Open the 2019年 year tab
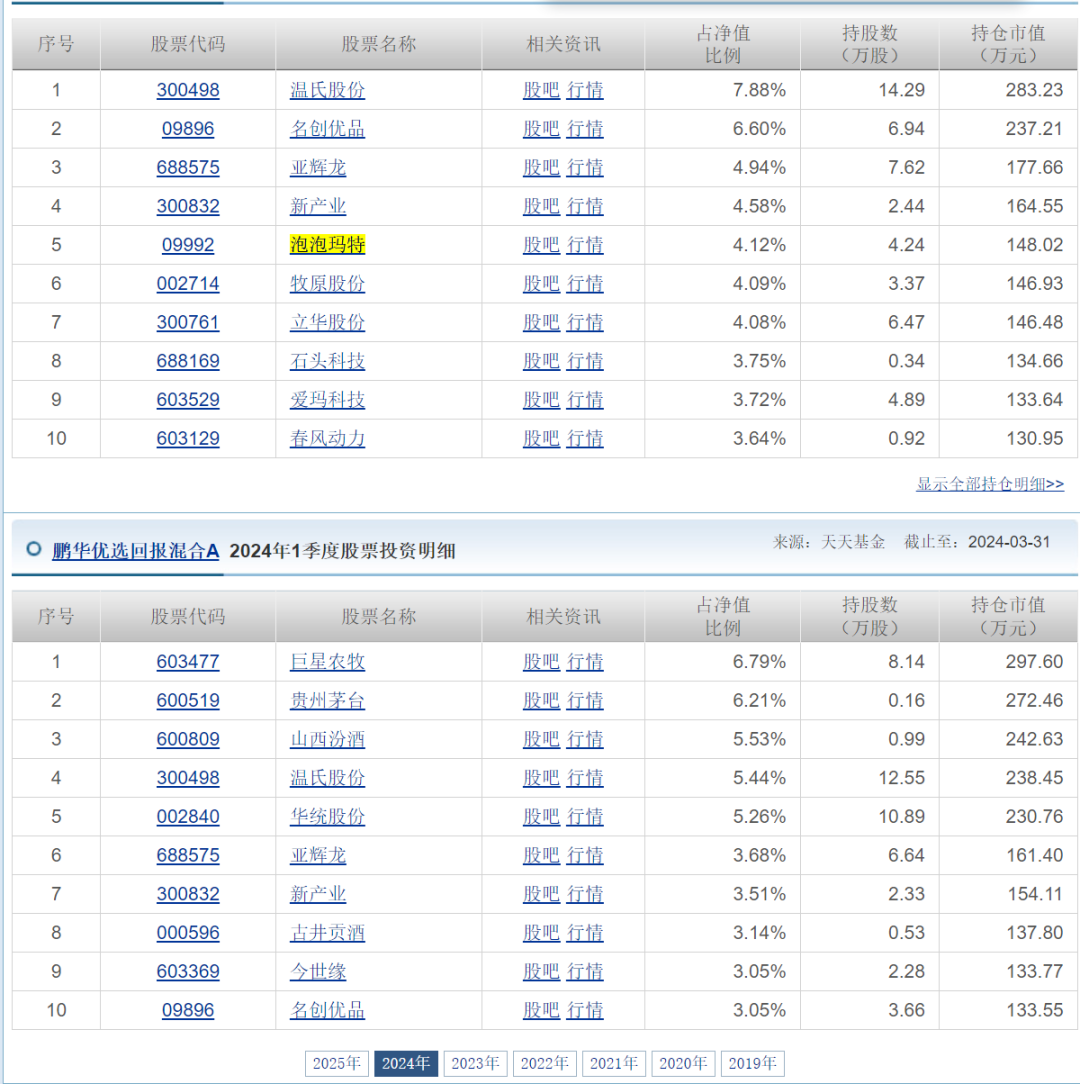 (x=752, y=1063)
